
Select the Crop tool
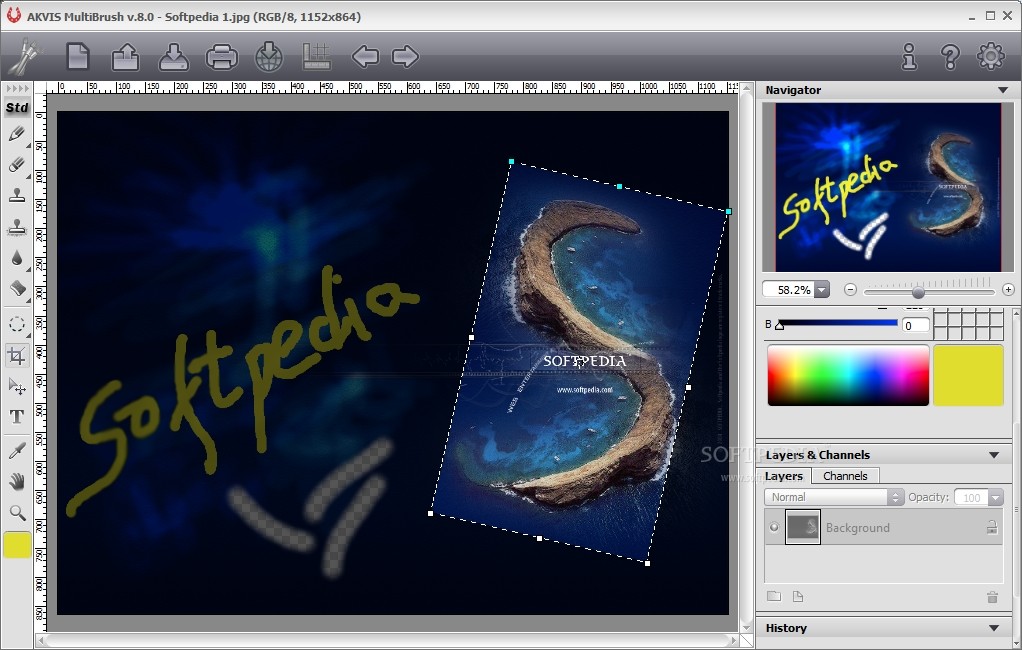tap(17, 355)
